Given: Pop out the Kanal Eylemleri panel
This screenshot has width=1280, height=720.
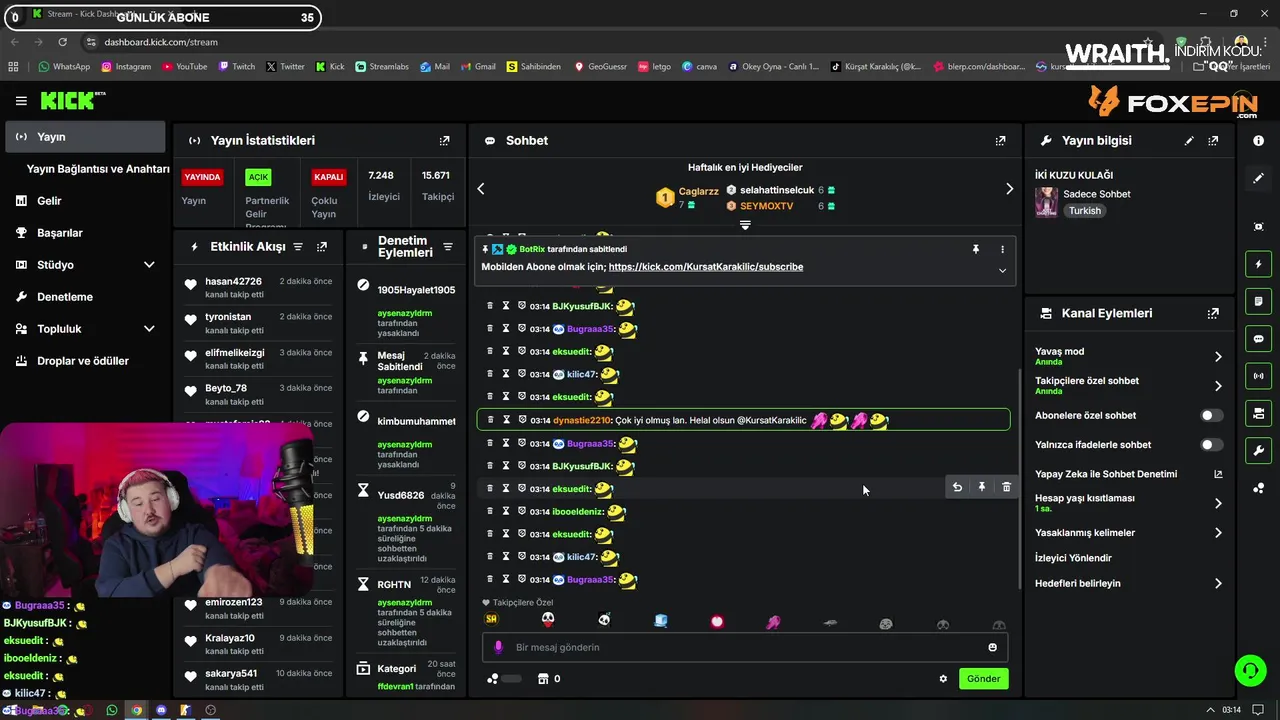Looking at the screenshot, I should pyautogui.click(x=1213, y=313).
